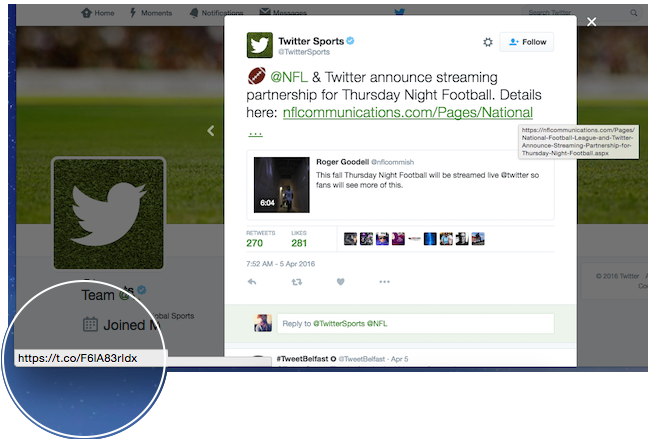
Task: Follow Twitter Sports
Action: (x=526, y=42)
